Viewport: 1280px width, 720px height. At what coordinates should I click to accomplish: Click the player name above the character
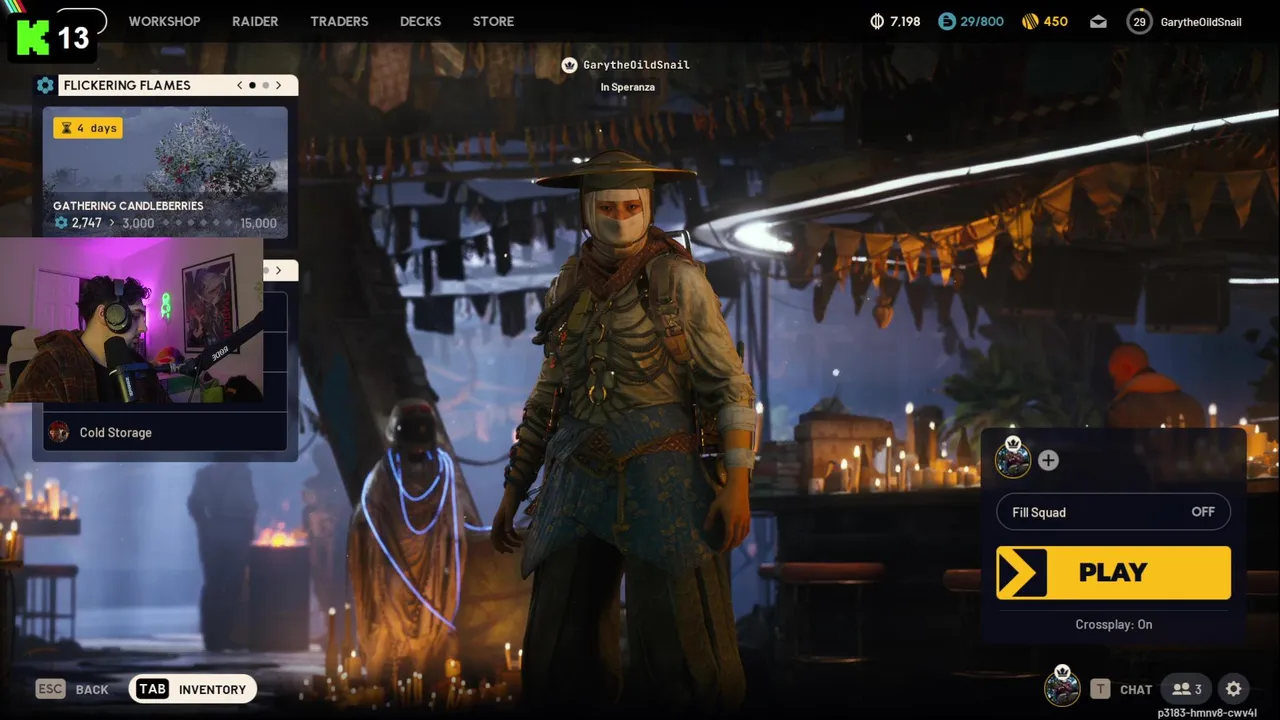coord(636,65)
